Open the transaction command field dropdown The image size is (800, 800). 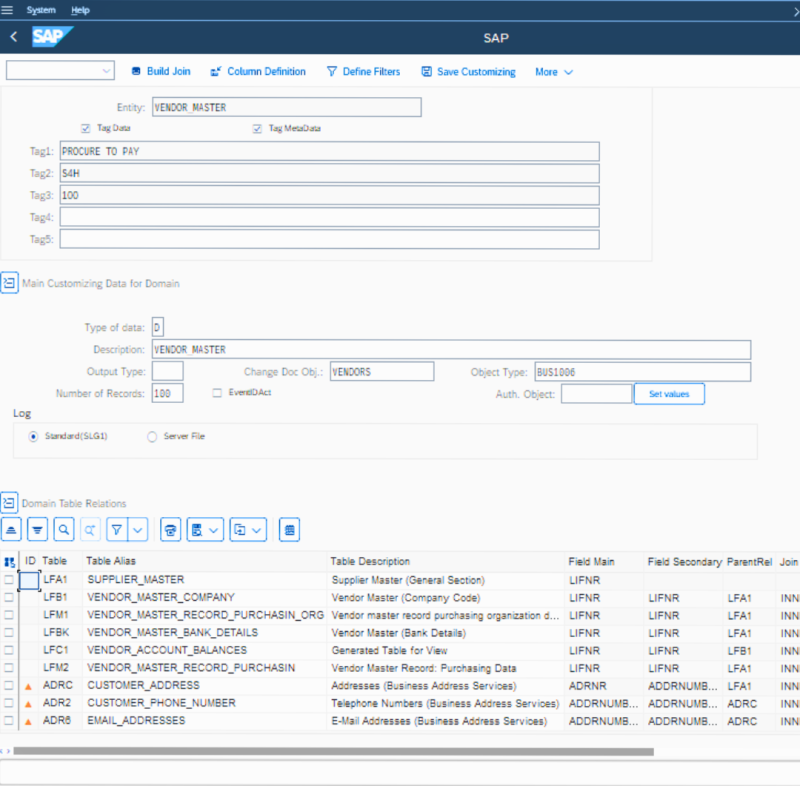coord(107,71)
